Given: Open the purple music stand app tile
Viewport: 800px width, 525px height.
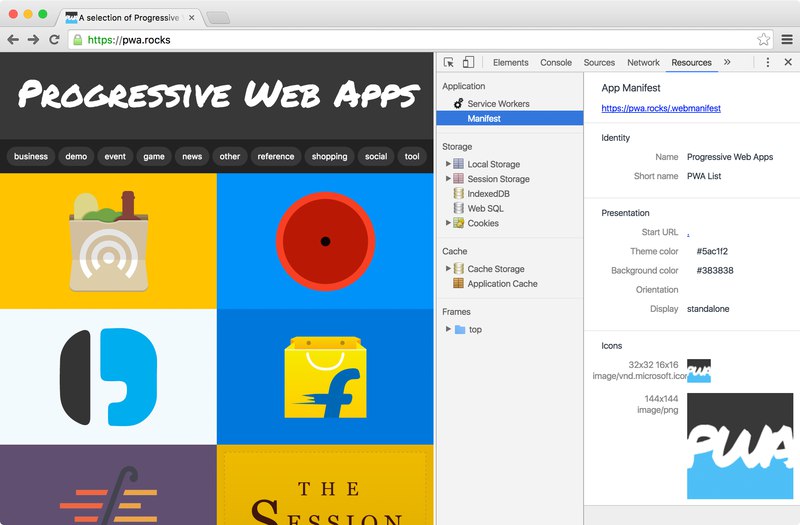Looking at the screenshot, I should click(108, 485).
